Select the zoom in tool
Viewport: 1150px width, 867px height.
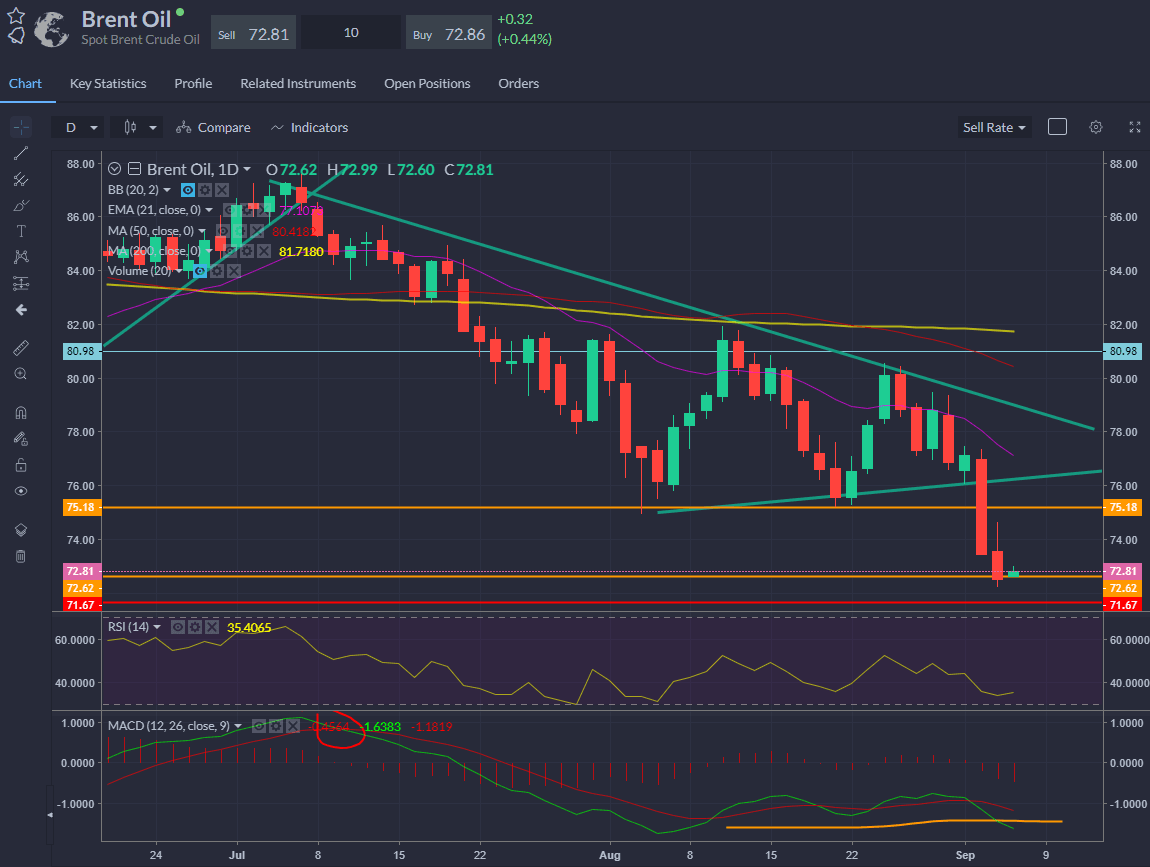click(x=21, y=374)
